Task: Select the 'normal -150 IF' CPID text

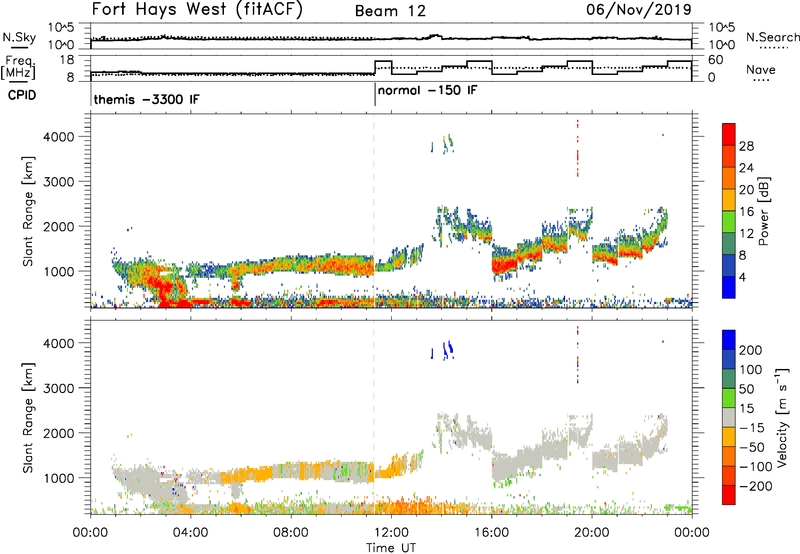Action: click(x=428, y=90)
